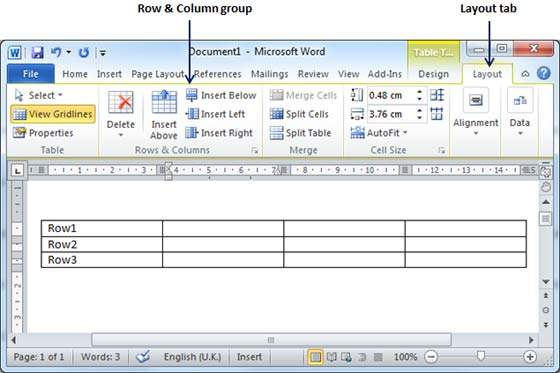Switch to the References tab
The height and width of the screenshot is (373, 560).
(218, 74)
